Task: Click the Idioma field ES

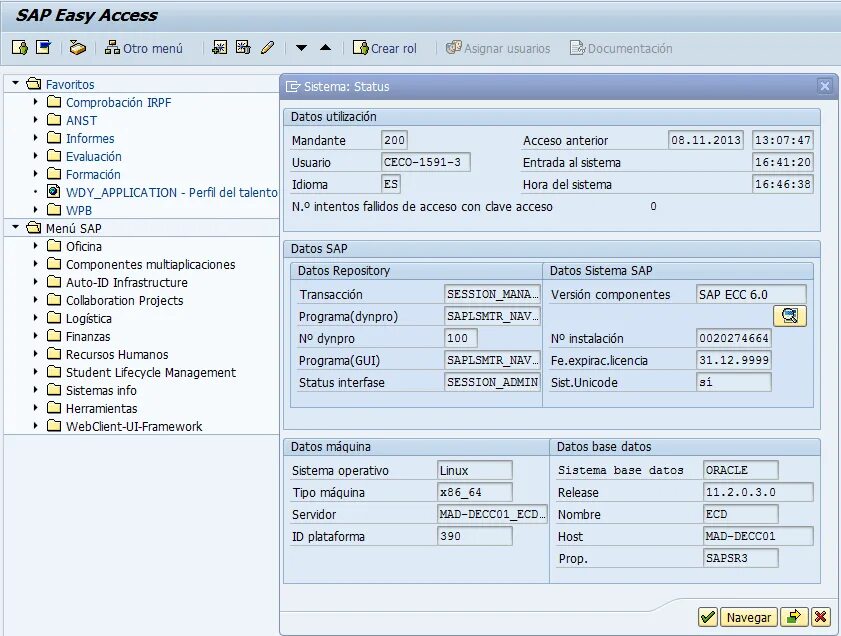Action: pyautogui.click(x=390, y=184)
